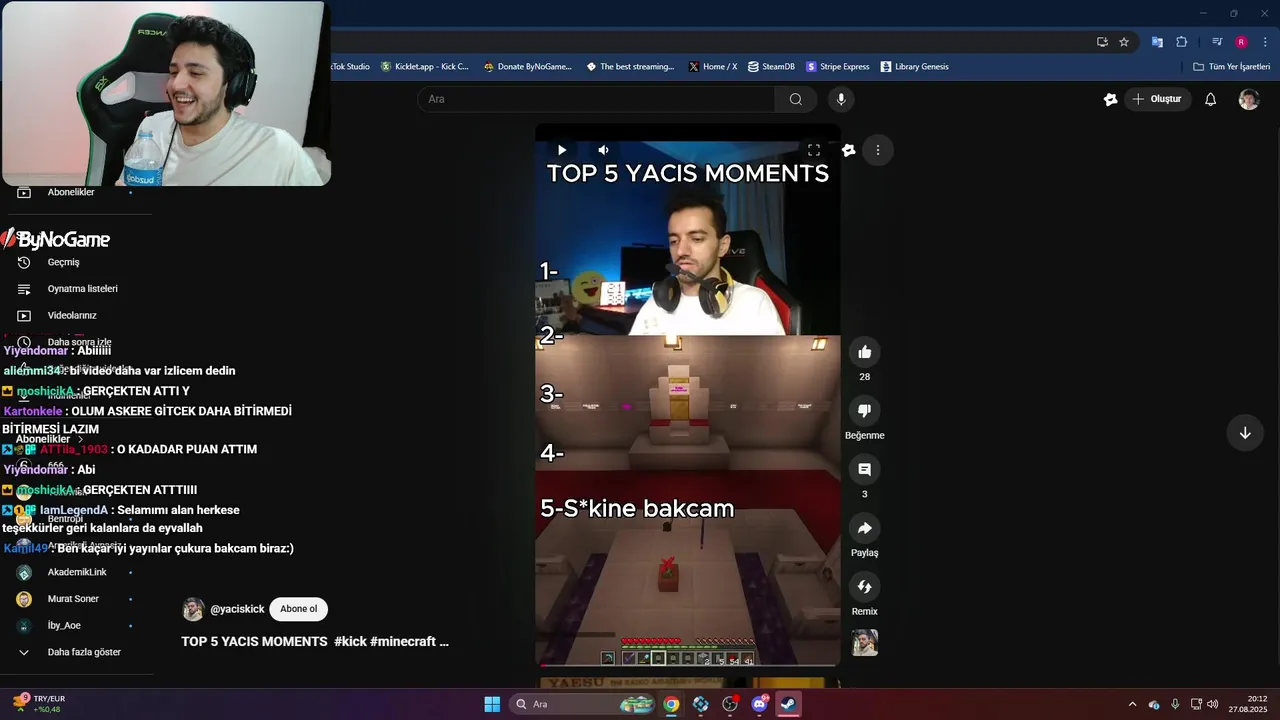Seek using the Shorts progress bar
This screenshot has height=720, width=1280.
(x=688, y=665)
